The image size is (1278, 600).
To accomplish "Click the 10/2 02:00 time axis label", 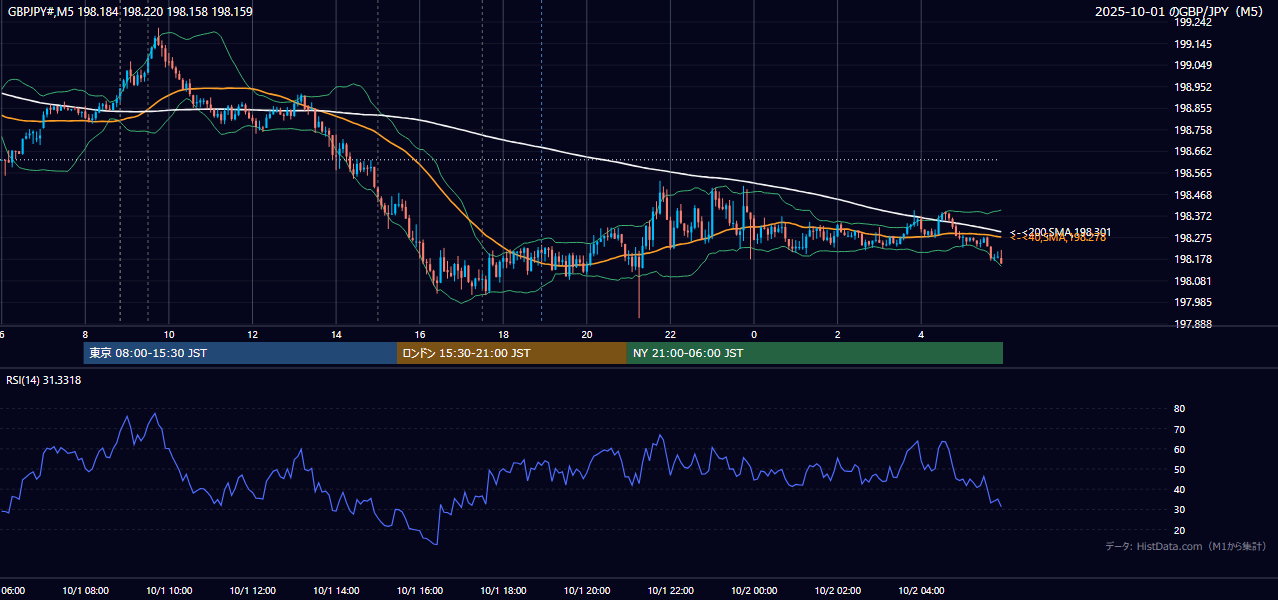I will pyautogui.click(x=837, y=590).
